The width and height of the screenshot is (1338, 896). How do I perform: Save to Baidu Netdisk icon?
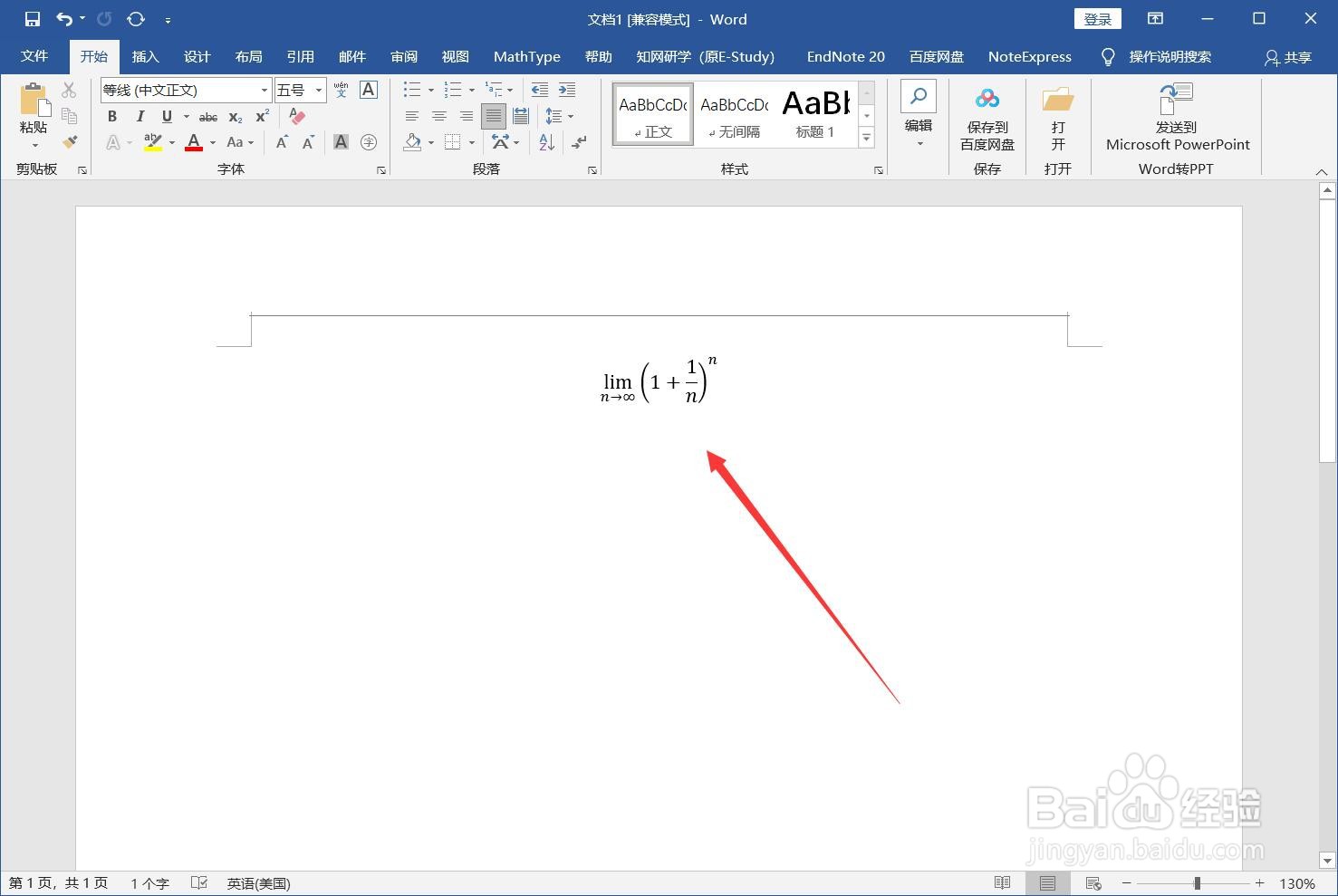(987, 99)
